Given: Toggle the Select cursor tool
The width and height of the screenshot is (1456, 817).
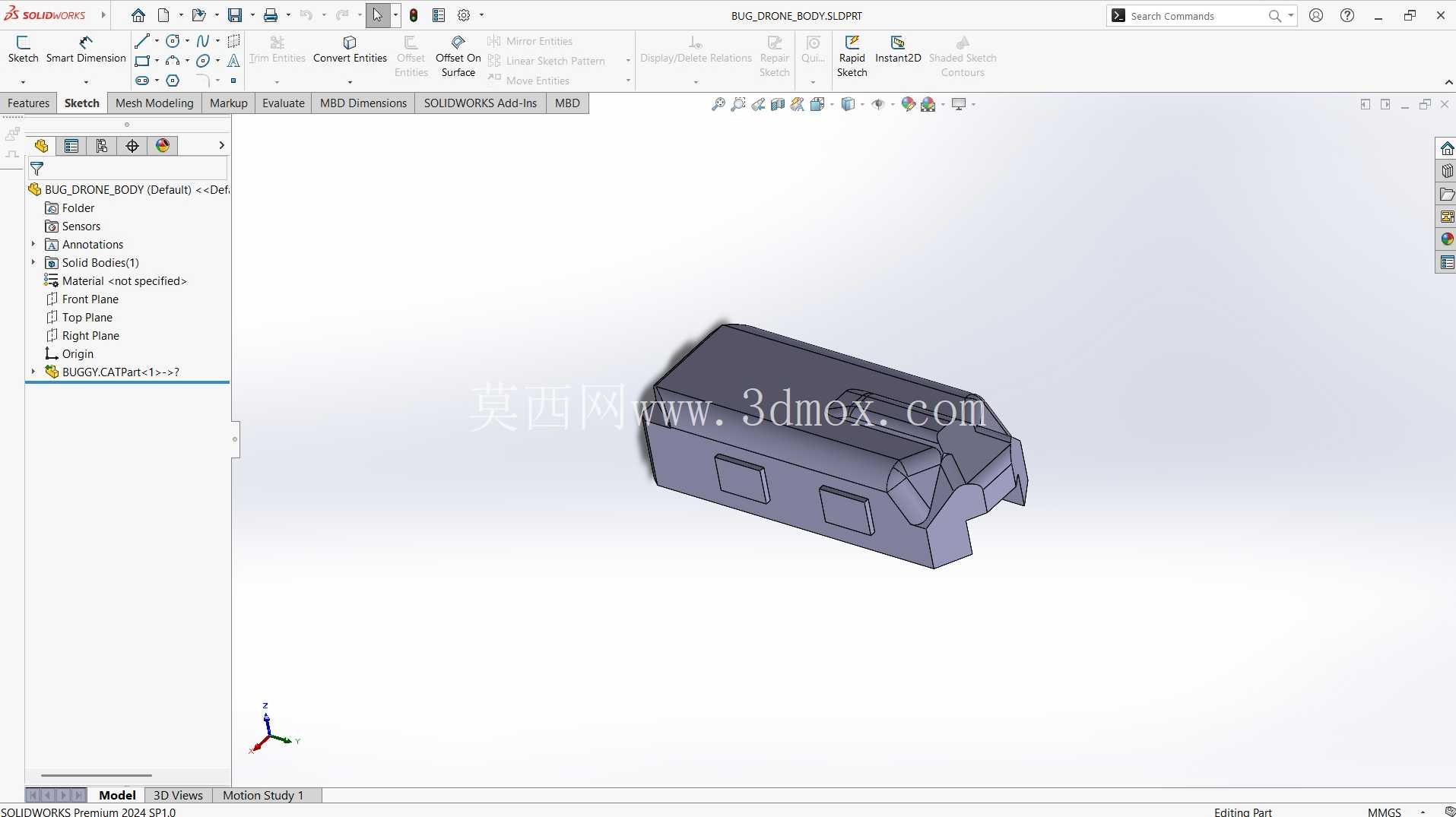Looking at the screenshot, I should point(377,15).
